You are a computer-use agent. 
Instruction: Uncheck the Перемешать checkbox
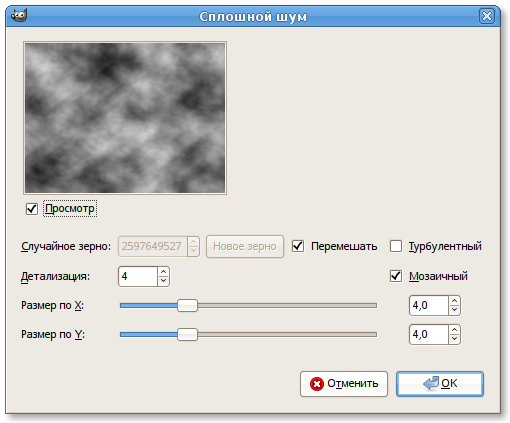tap(298, 246)
